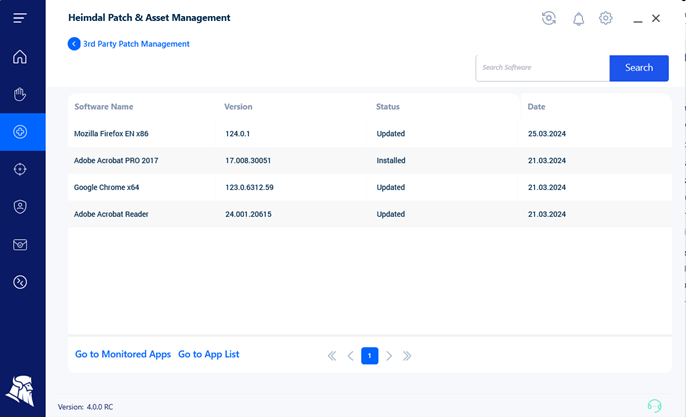Viewport: 686px width, 417px height.
Task: Go to previous page arrow
Action: (350, 356)
